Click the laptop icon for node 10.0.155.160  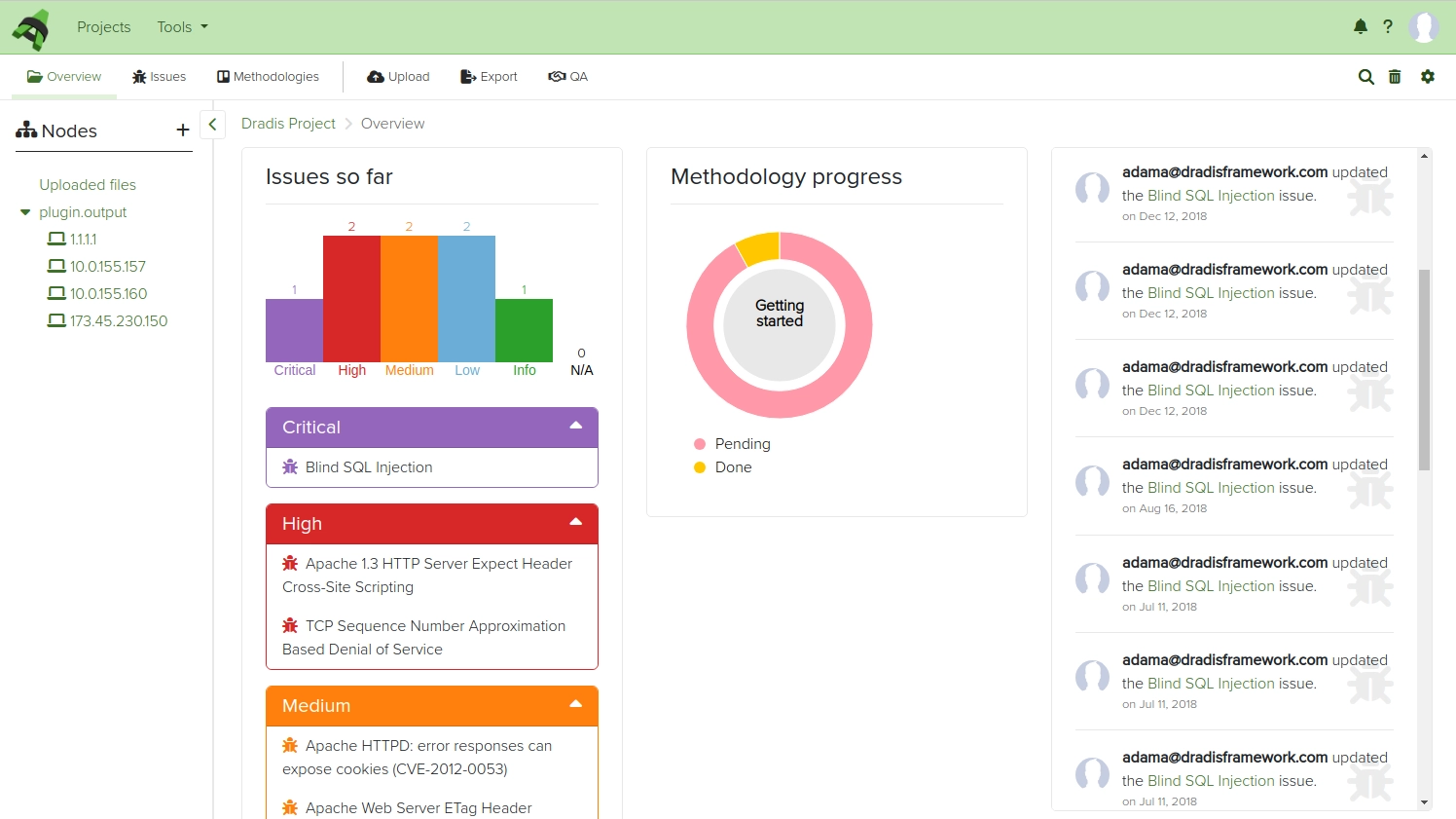(57, 293)
